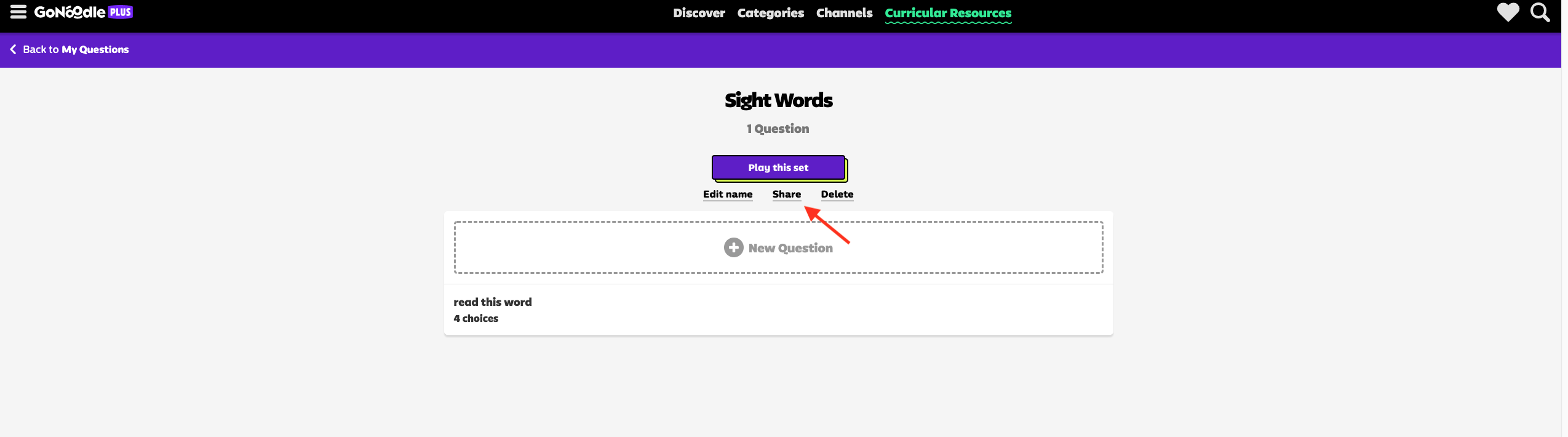Open the Categories menu
The image size is (1568, 437).
[770, 13]
